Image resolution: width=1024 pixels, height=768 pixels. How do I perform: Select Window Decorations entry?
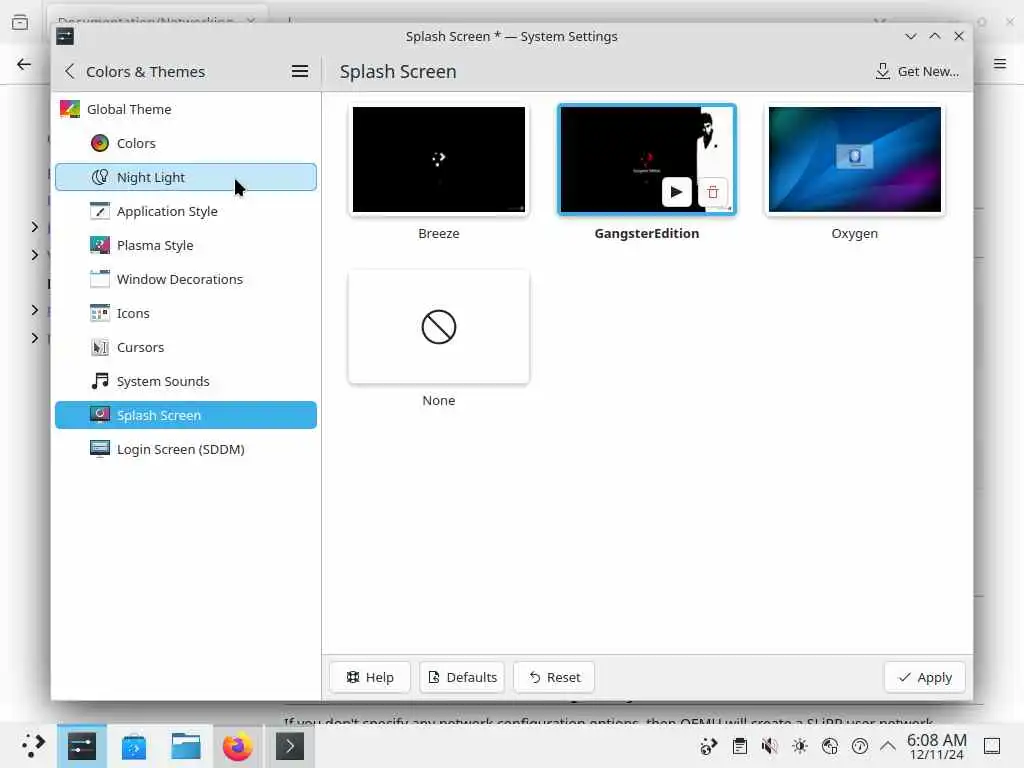point(185,279)
